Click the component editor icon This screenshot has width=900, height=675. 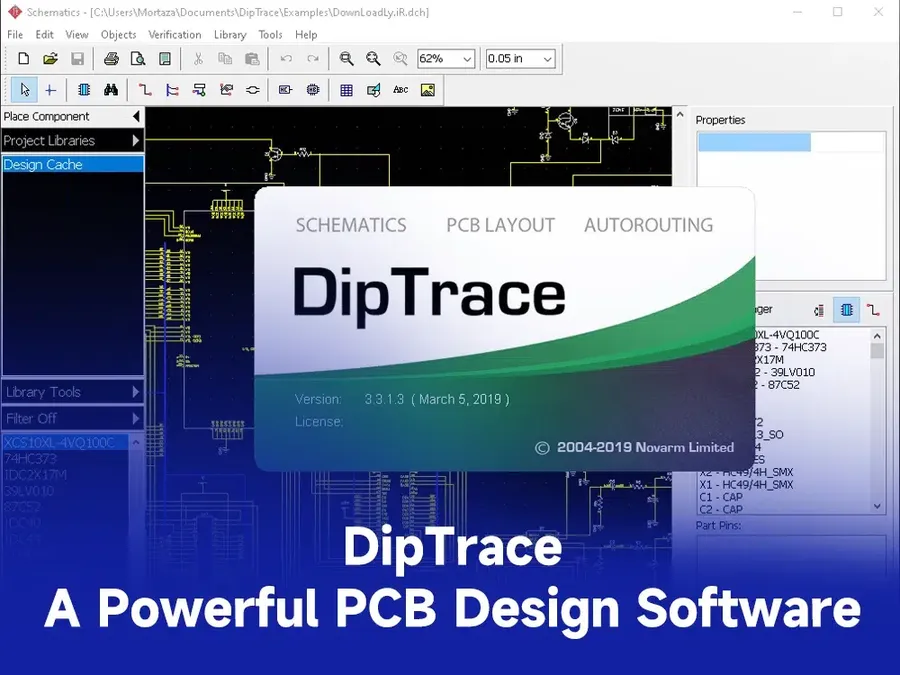285,90
